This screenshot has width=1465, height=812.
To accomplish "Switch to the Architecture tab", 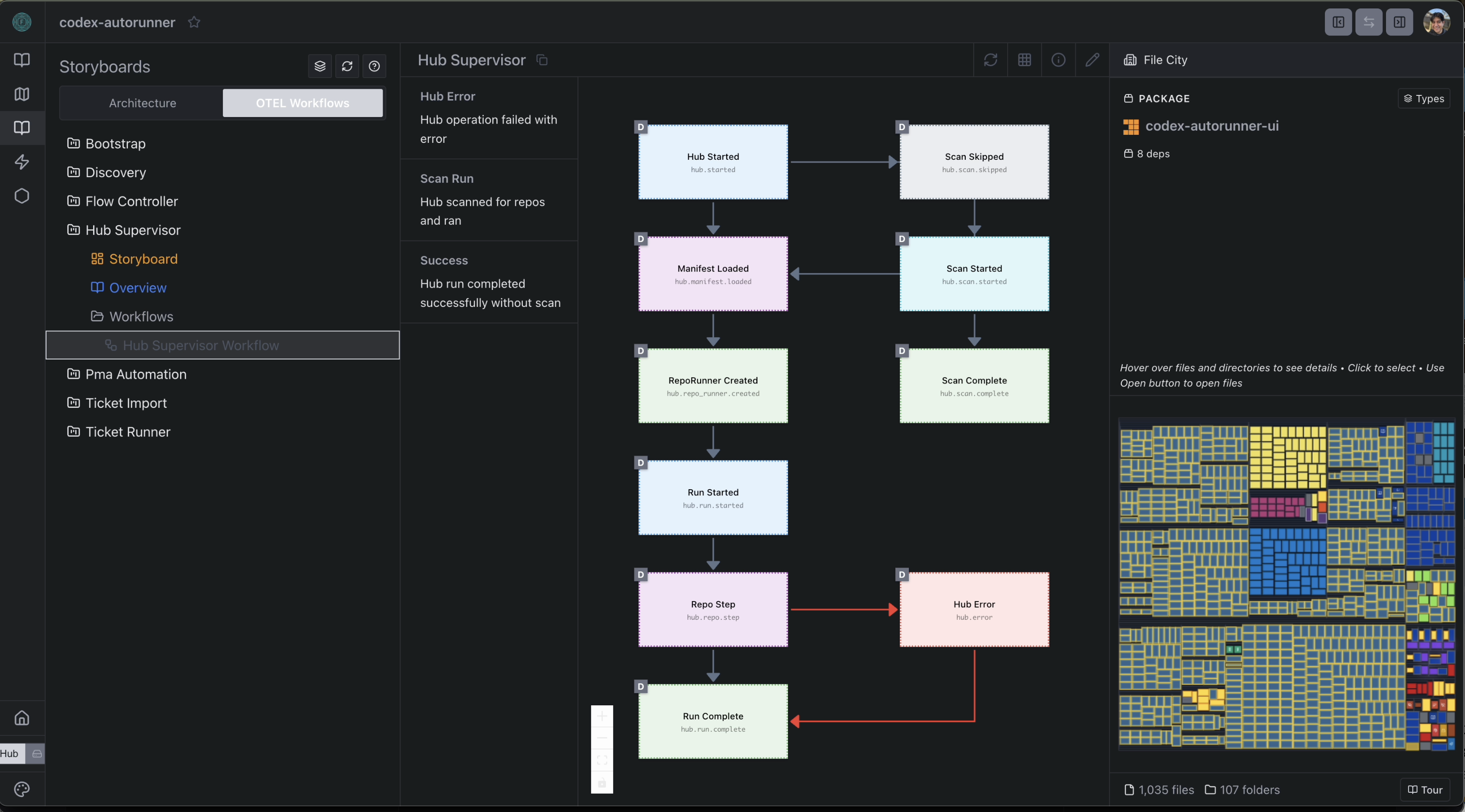I will (142, 103).
